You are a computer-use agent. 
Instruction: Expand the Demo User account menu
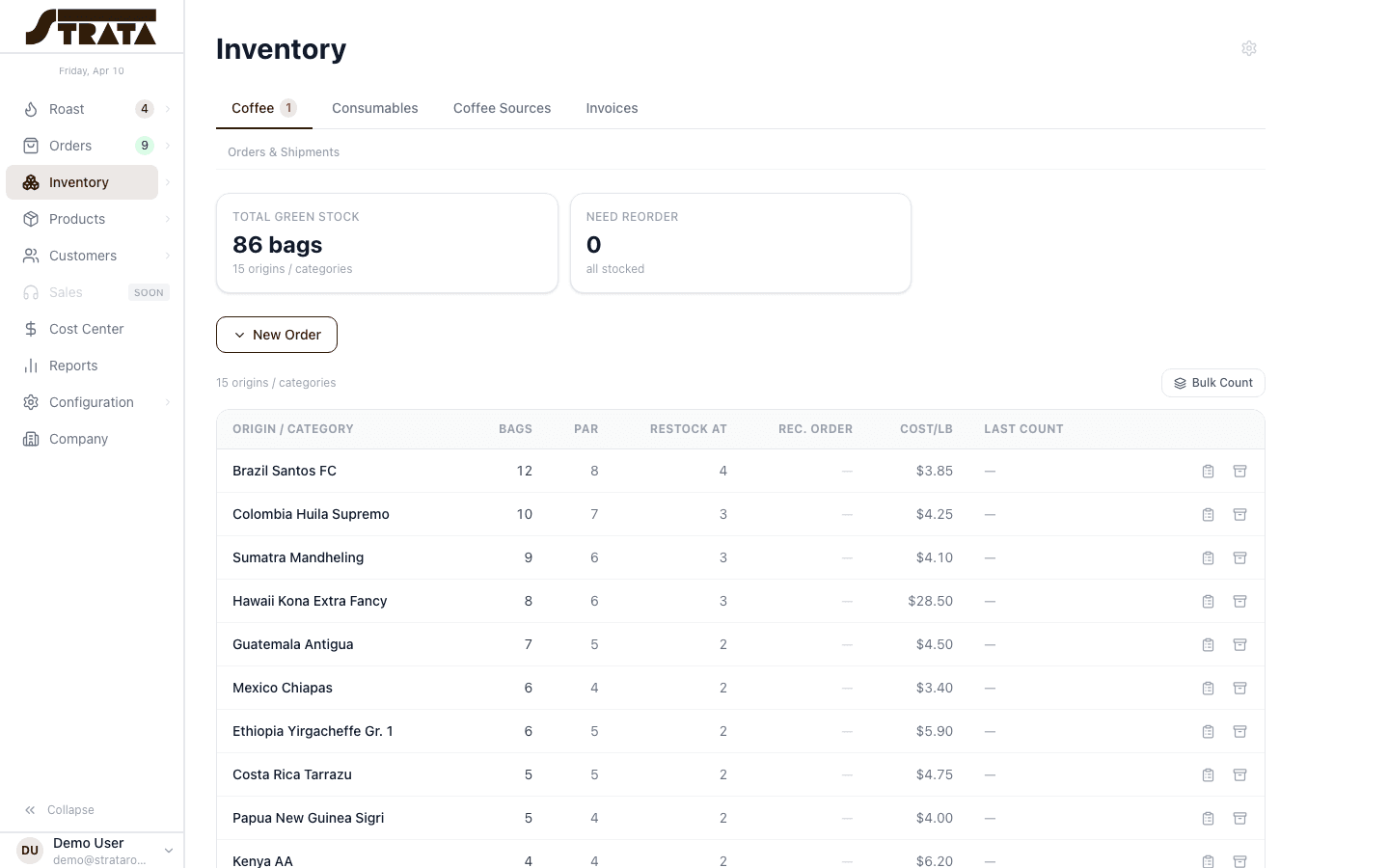169,850
